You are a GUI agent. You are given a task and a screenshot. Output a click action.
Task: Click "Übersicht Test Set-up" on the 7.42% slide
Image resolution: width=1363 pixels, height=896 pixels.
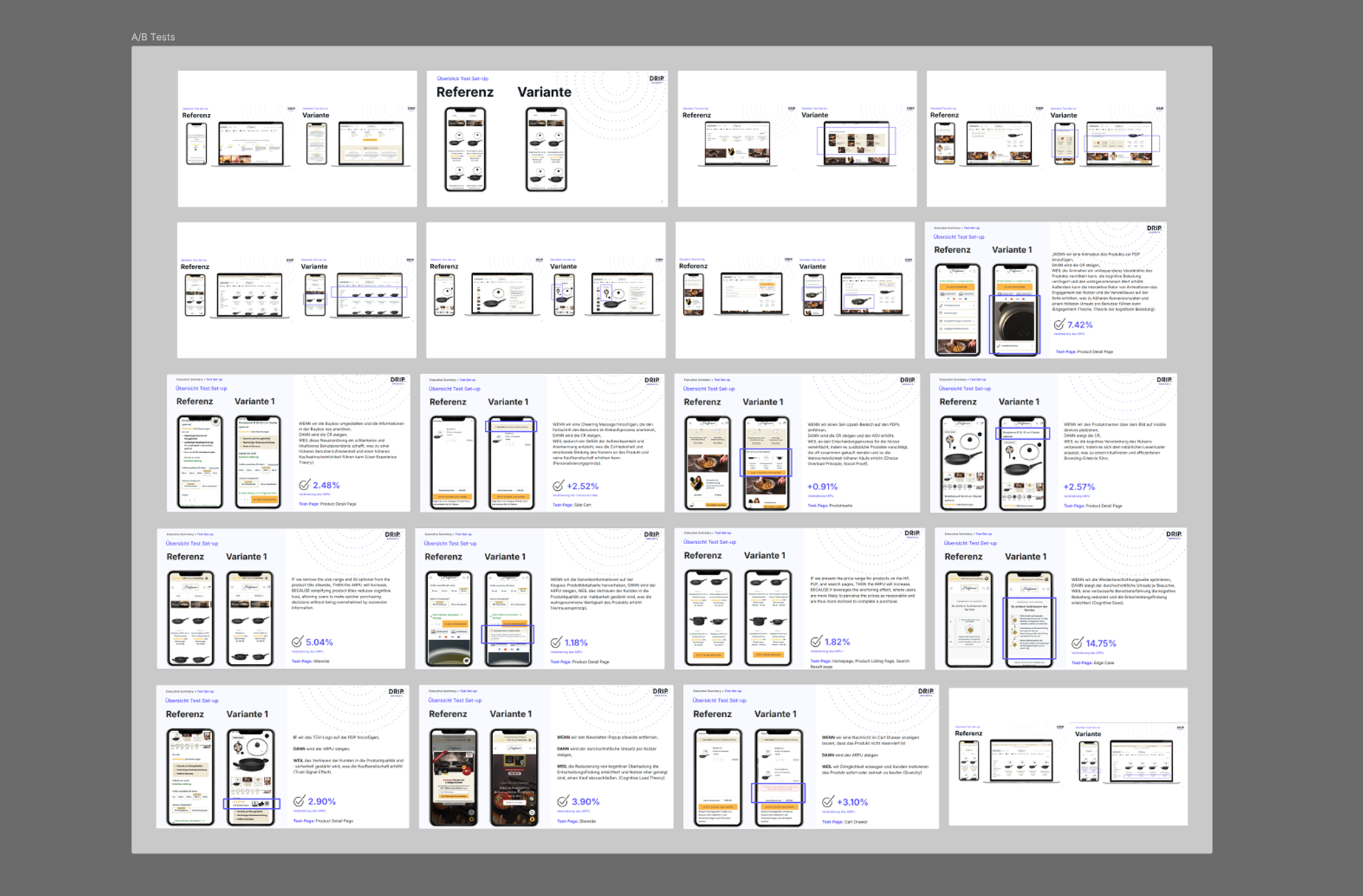pyautogui.click(x=958, y=237)
